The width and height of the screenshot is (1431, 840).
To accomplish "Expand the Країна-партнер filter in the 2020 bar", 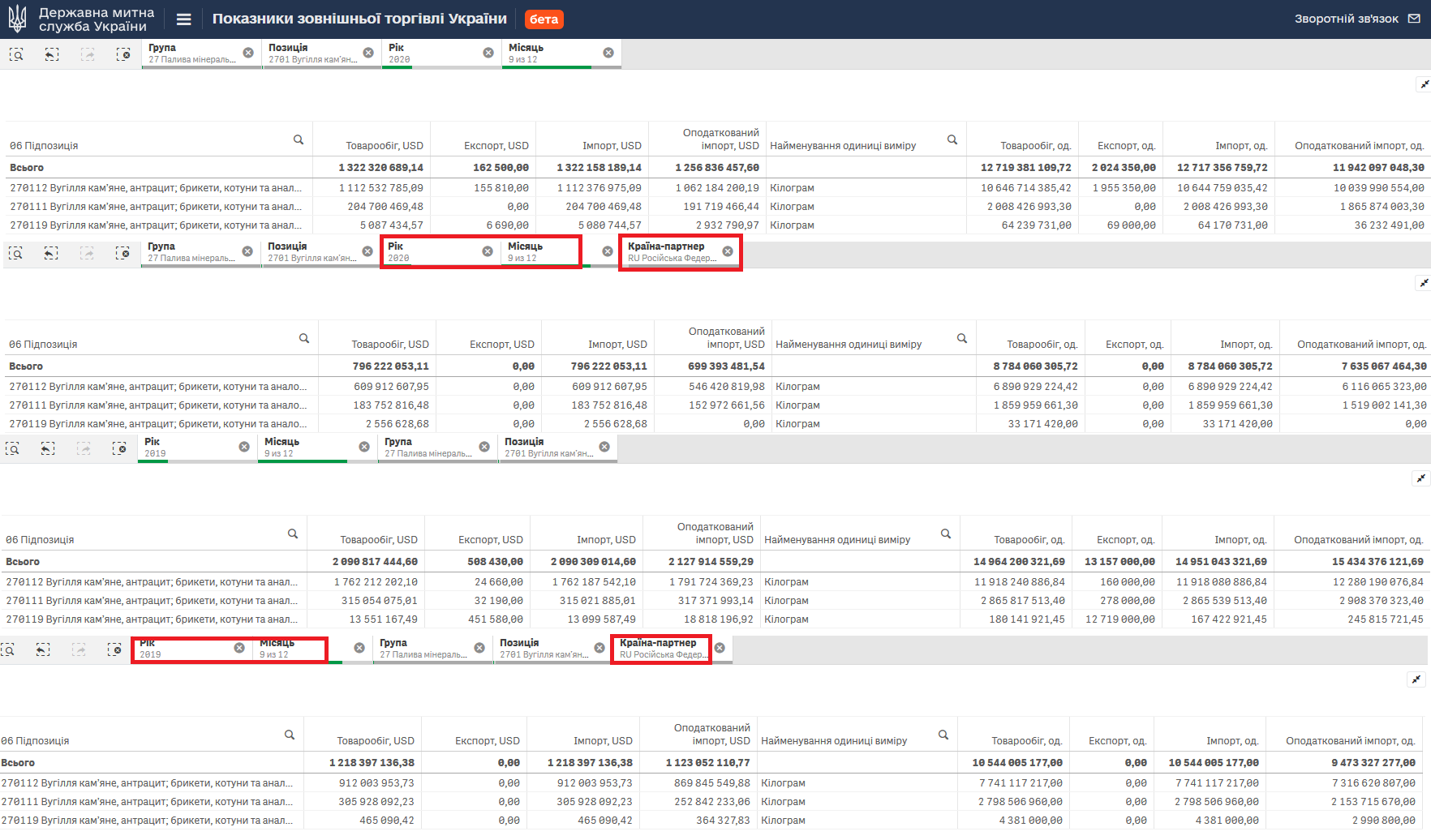I will click(671, 252).
